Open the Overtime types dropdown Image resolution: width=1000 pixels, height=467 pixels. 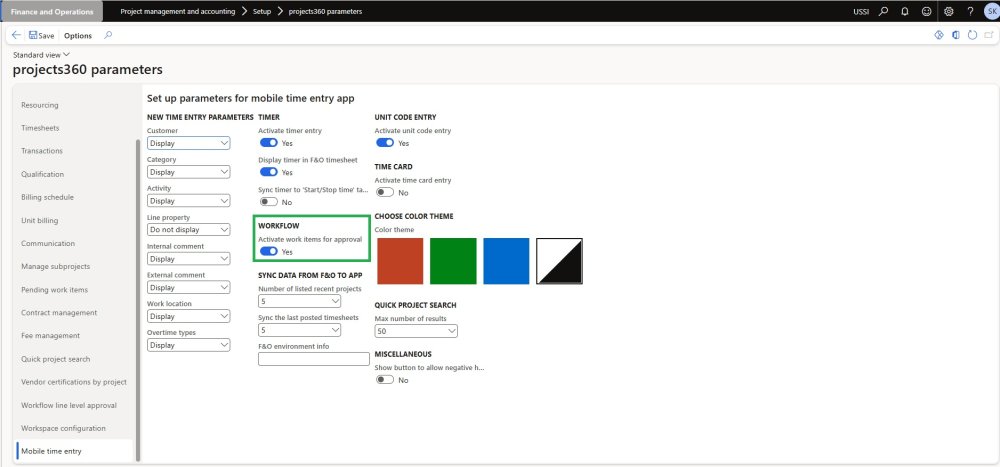188,345
